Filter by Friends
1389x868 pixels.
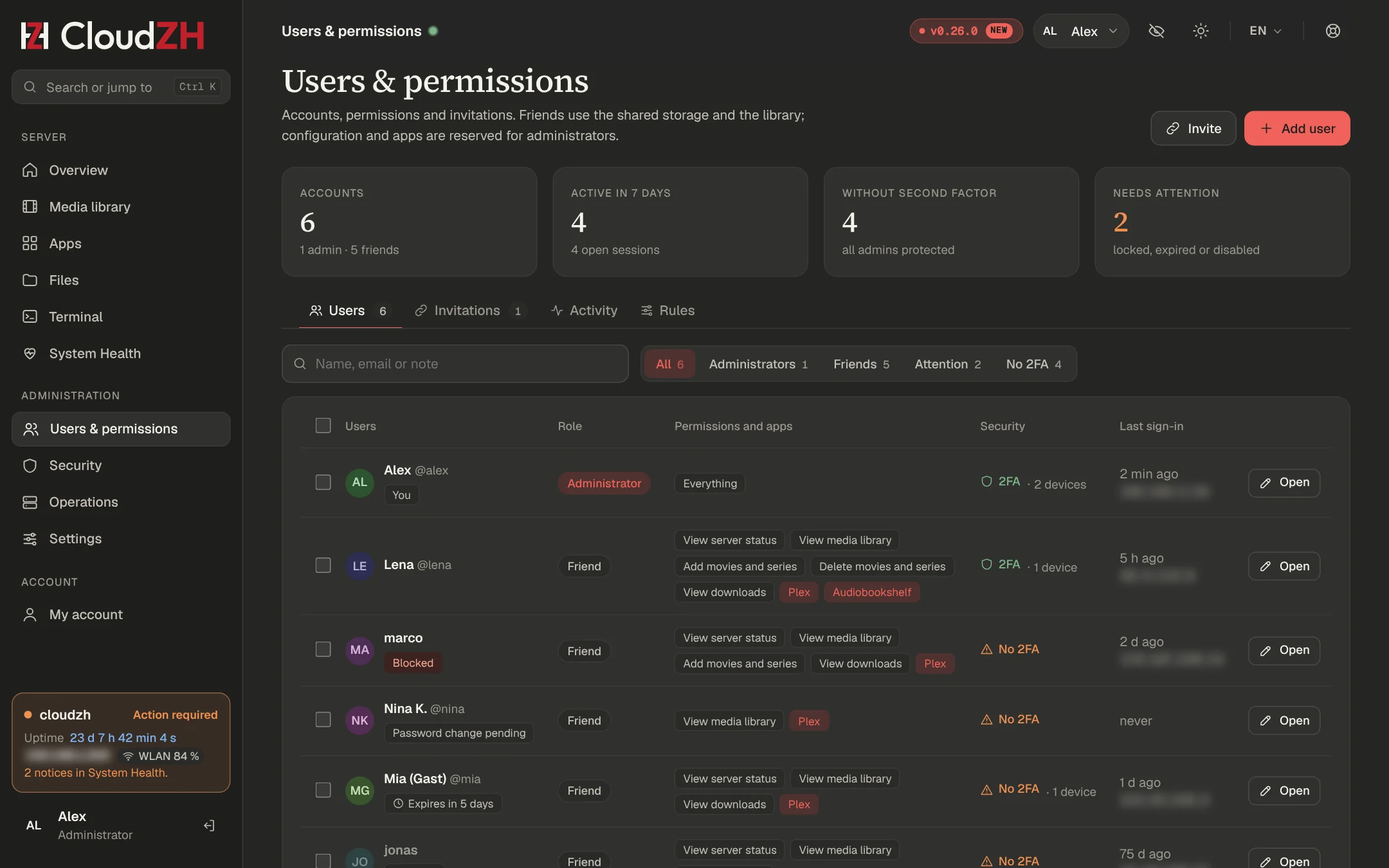861,364
